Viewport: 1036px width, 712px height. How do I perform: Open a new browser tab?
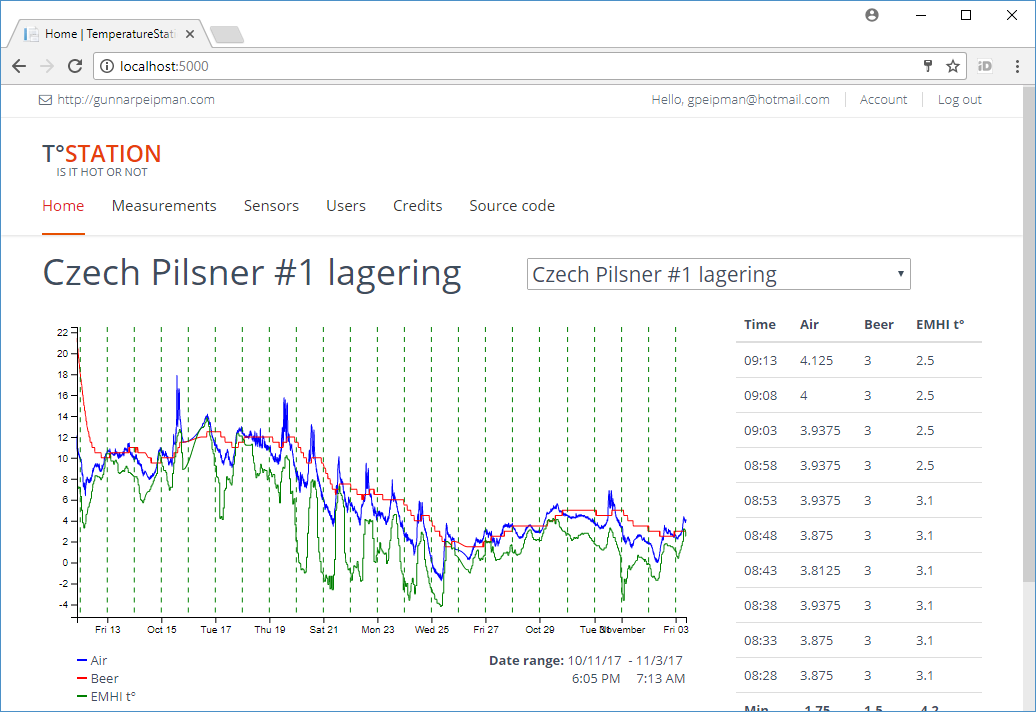click(228, 35)
